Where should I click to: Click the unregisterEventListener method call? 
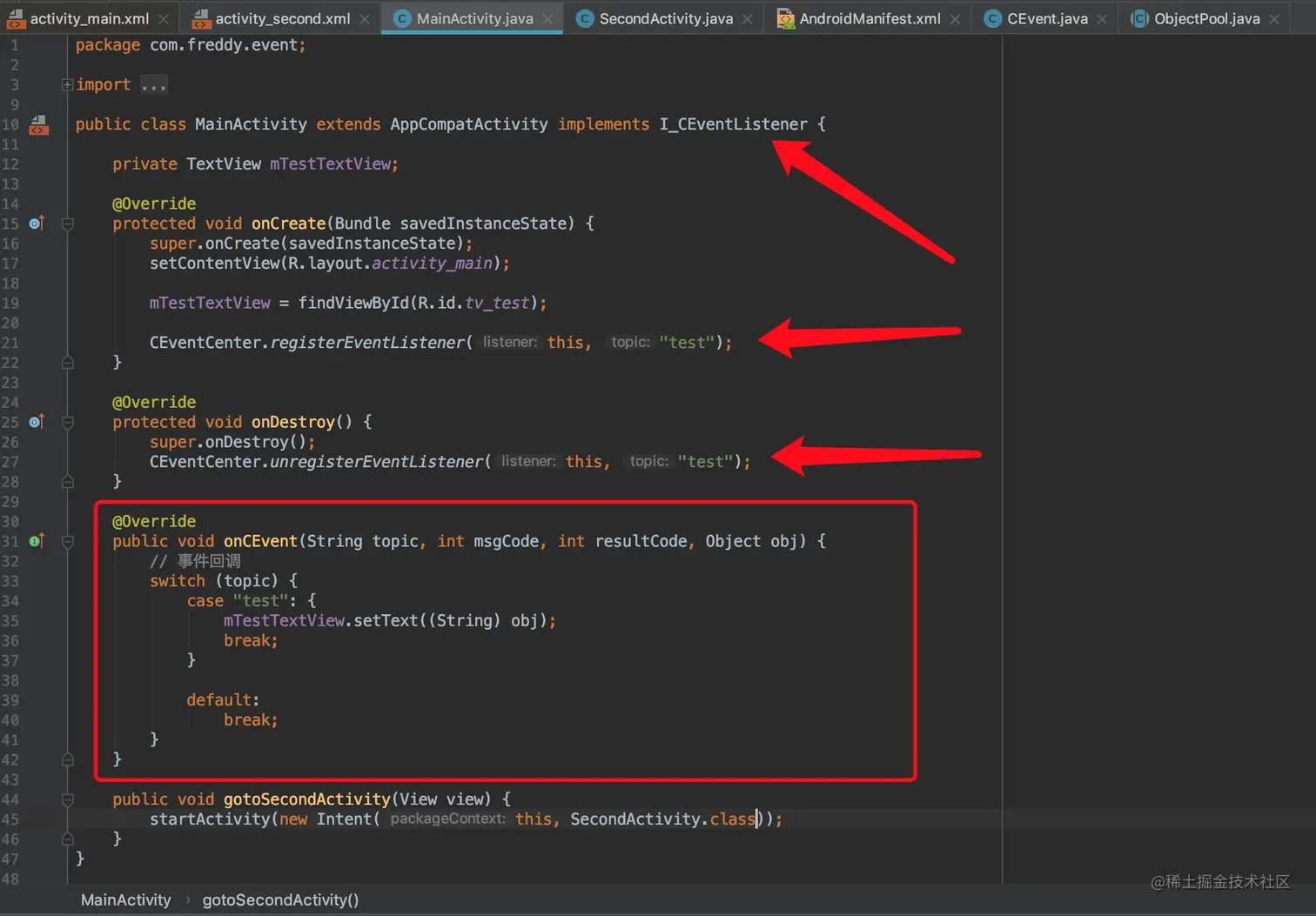377,462
